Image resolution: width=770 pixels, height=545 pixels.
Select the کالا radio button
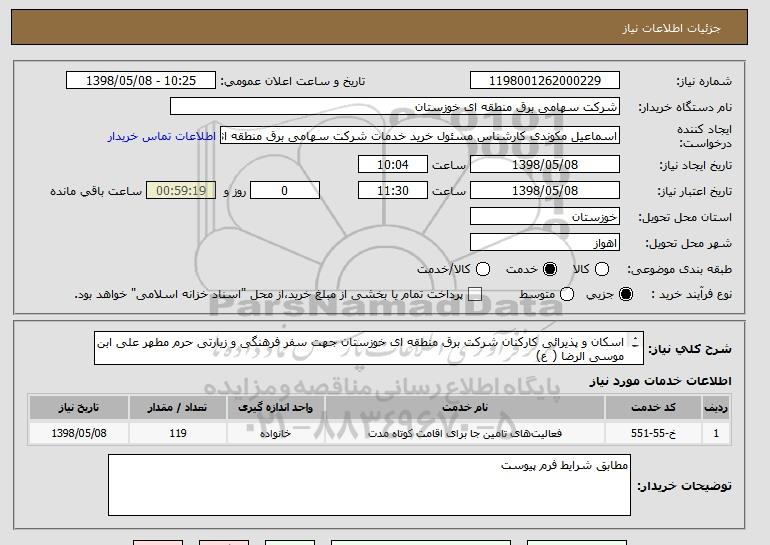coord(601,269)
